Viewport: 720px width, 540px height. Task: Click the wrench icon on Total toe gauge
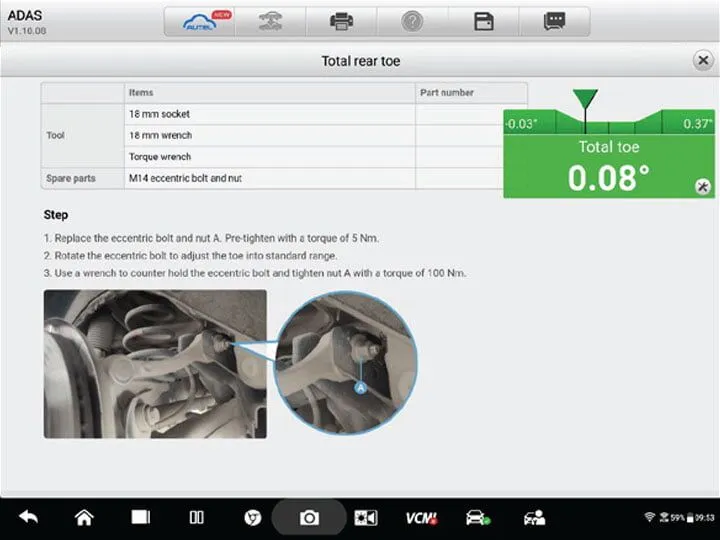[702, 187]
